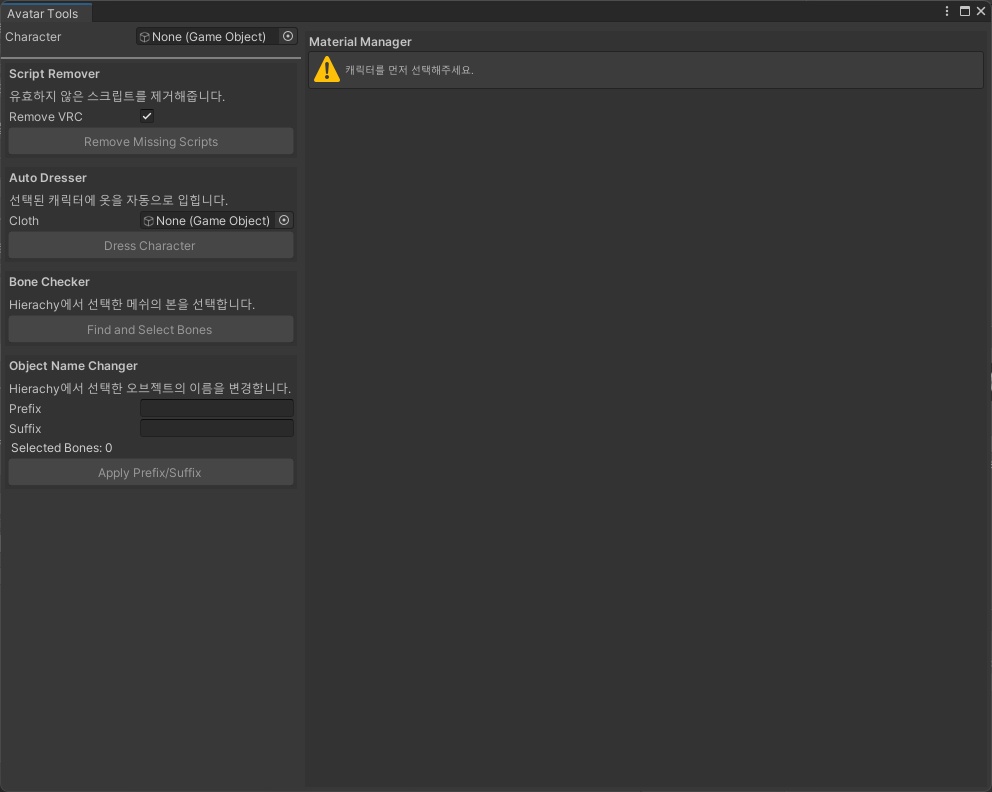Disable the Remove VRC checkbox
The image size is (992, 792).
pos(146,116)
